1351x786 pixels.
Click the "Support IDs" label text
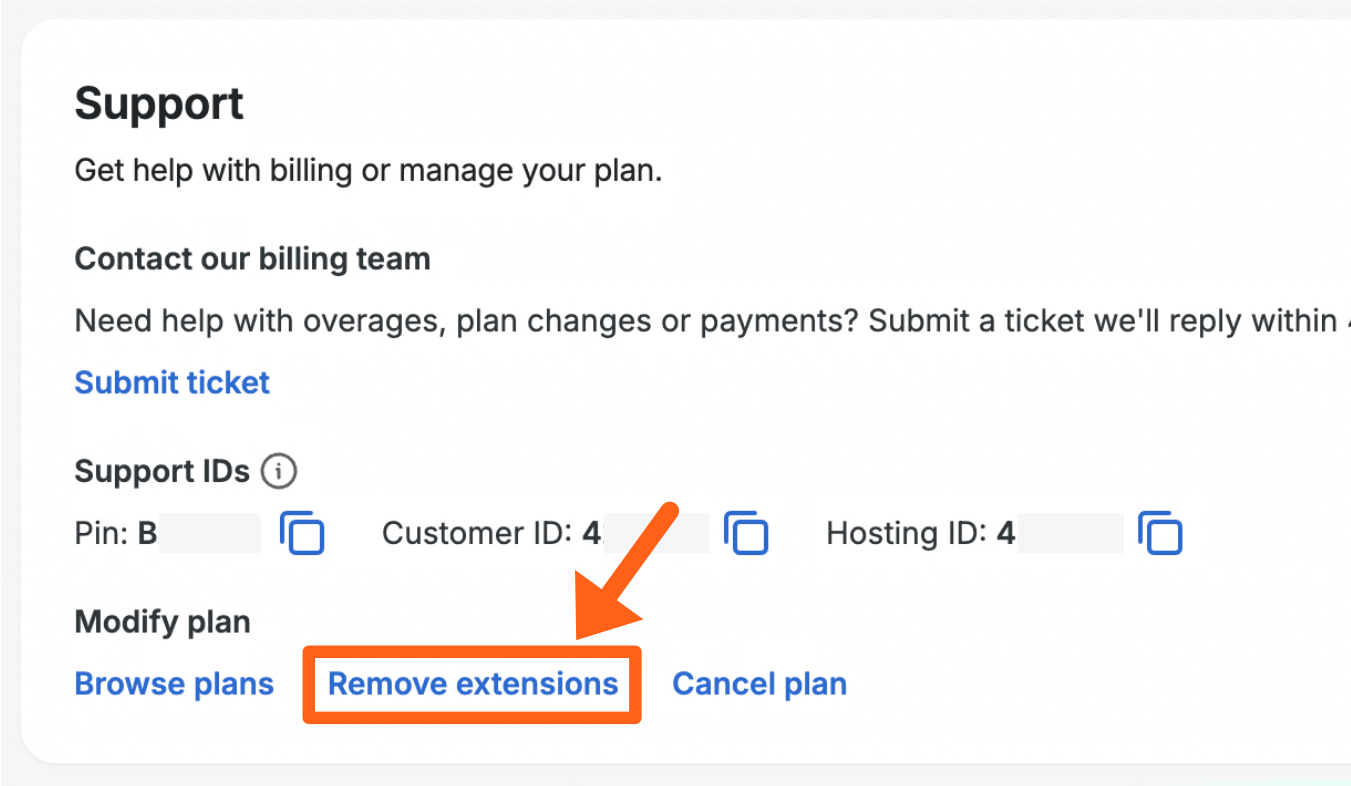[x=162, y=471]
